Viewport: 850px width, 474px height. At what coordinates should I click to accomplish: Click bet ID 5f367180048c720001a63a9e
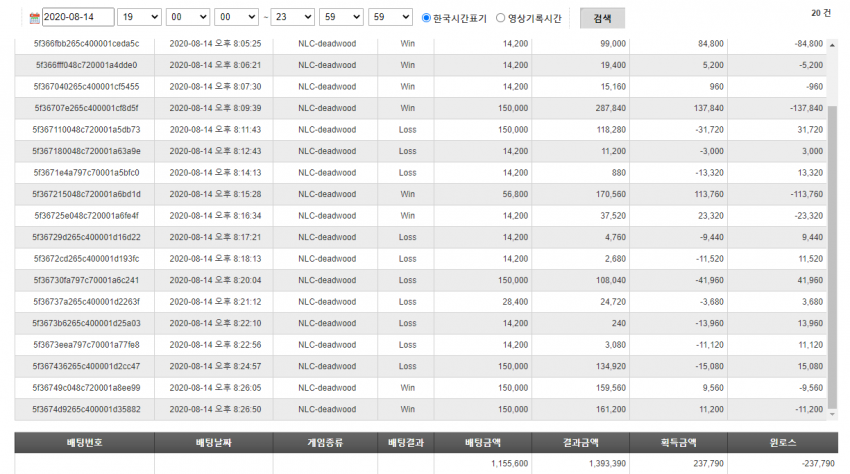coord(86,151)
